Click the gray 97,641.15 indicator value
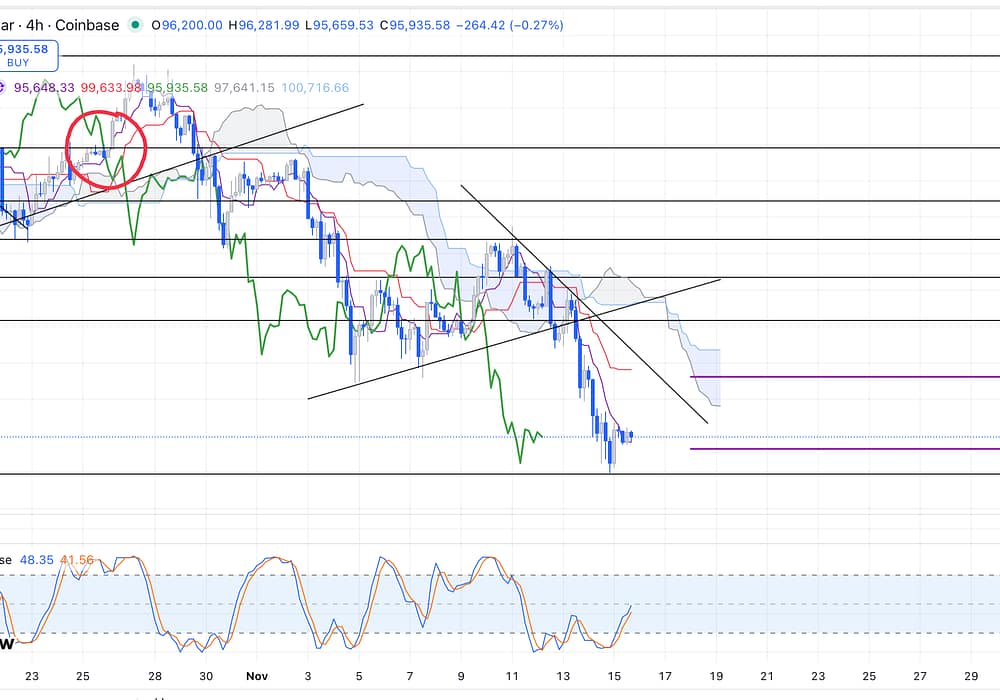Image resolution: width=1000 pixels, height=700 pixels. point(245,88)
